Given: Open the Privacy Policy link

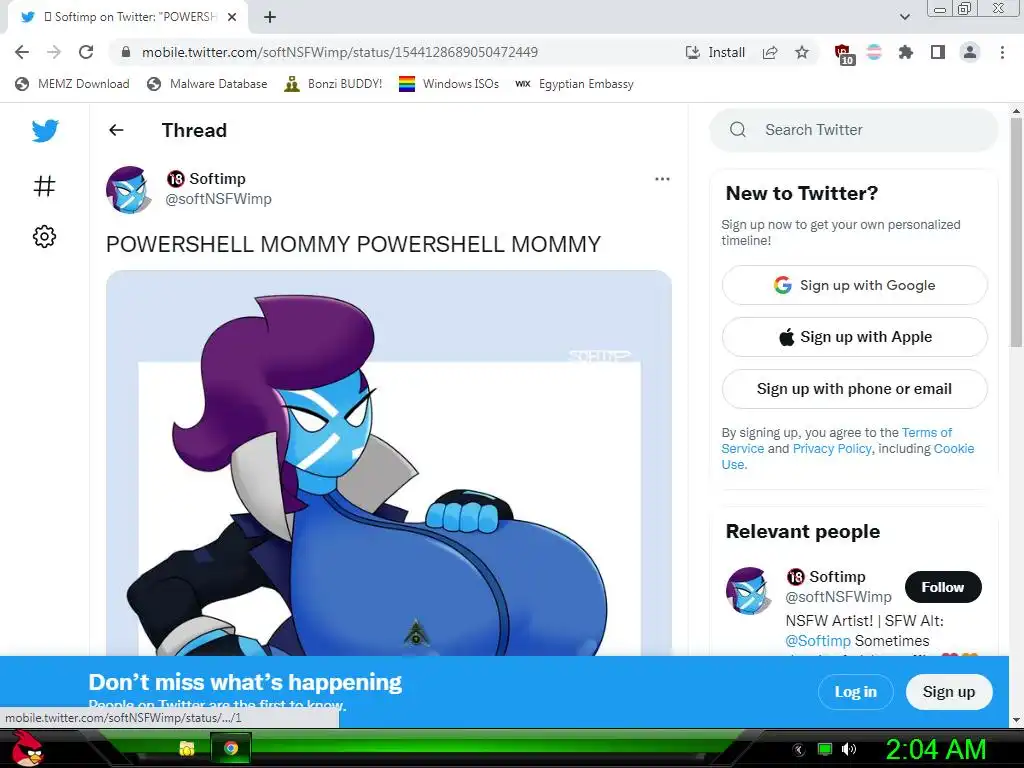Looking at the screenshot, I should 831,449.
